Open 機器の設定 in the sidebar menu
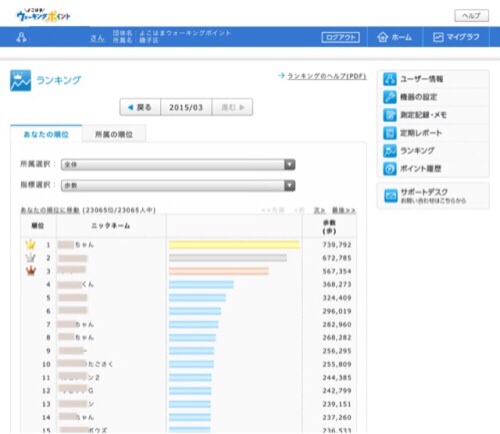This screenshot has width=500, height=434. 433,97
